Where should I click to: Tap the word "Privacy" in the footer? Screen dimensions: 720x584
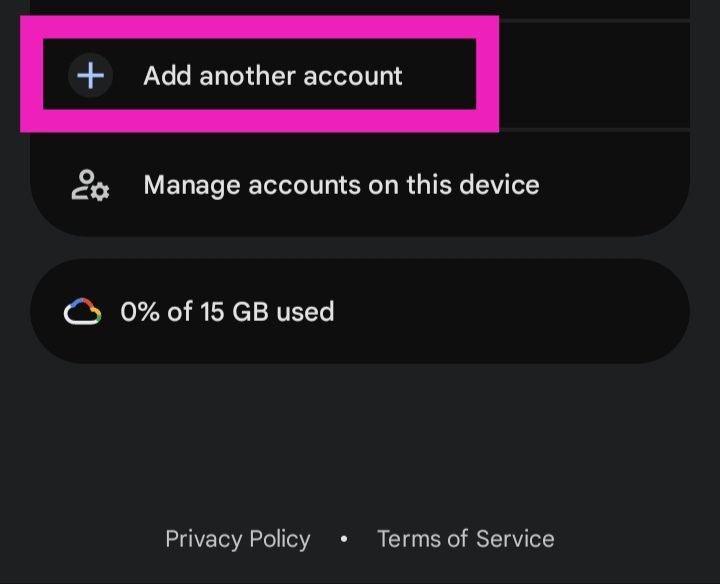tap(204, 539)
